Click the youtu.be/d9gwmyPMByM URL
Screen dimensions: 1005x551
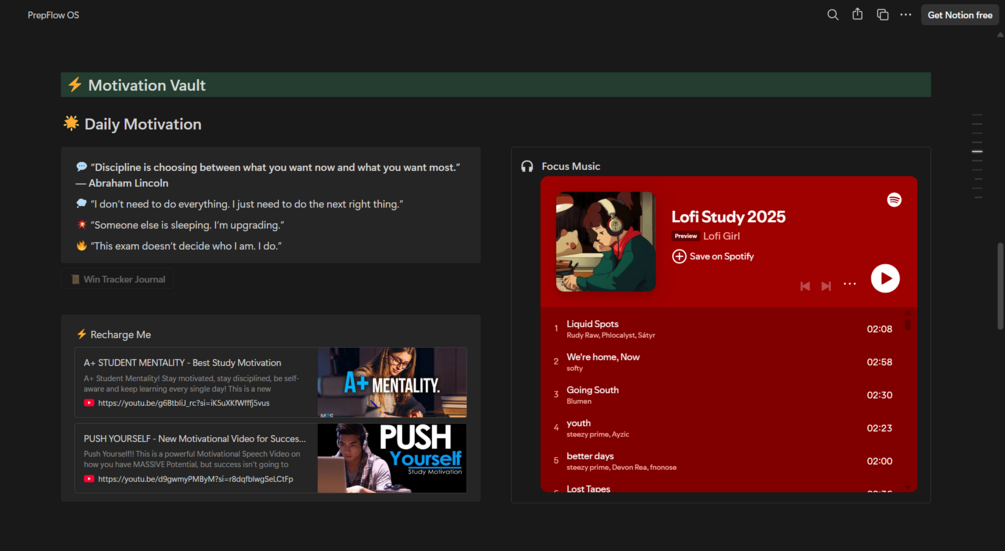195,479
